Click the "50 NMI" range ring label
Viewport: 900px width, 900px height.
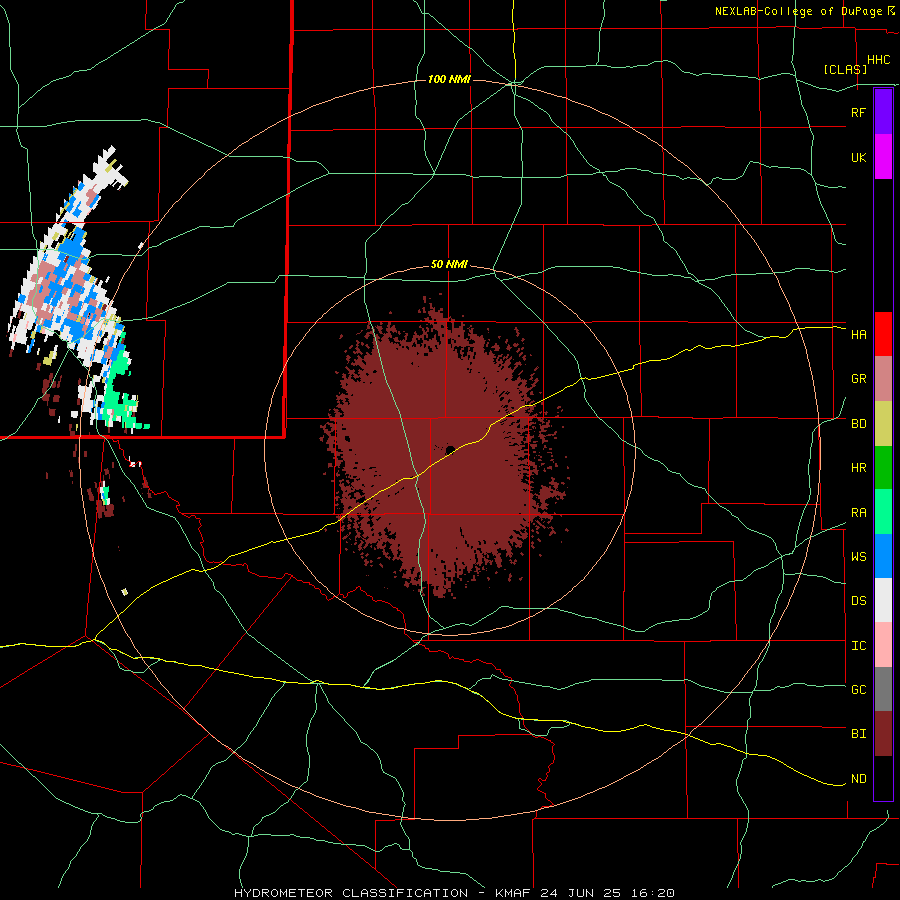[x=449, y=265]
